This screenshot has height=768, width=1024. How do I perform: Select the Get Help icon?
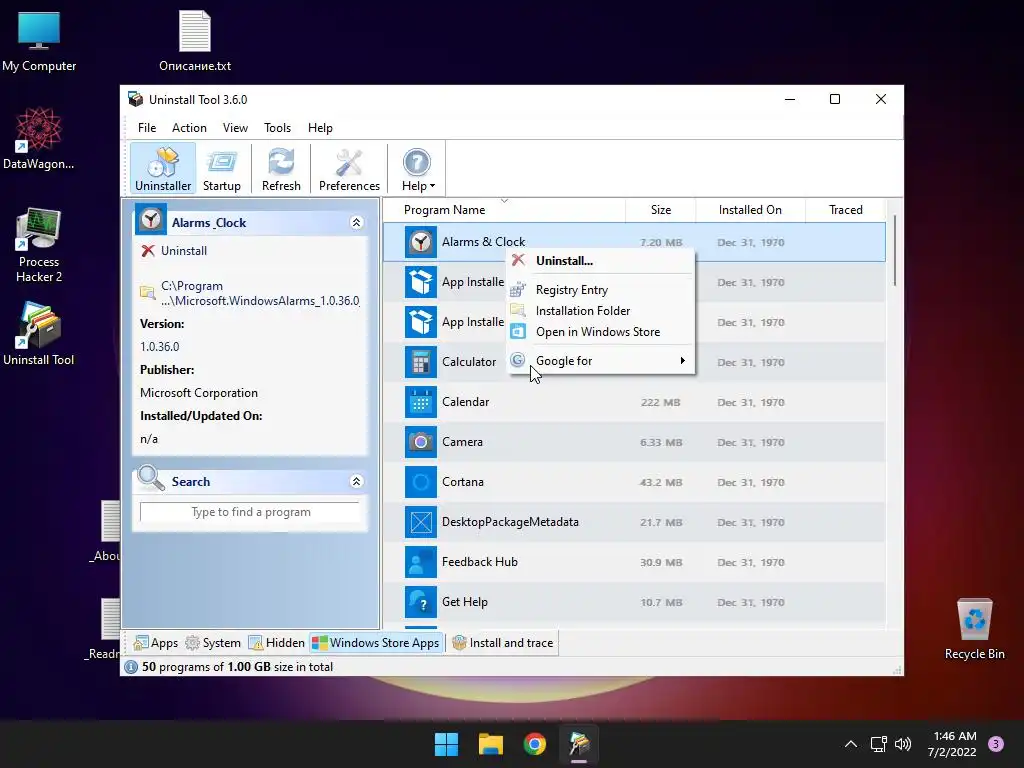coord(421,602)
